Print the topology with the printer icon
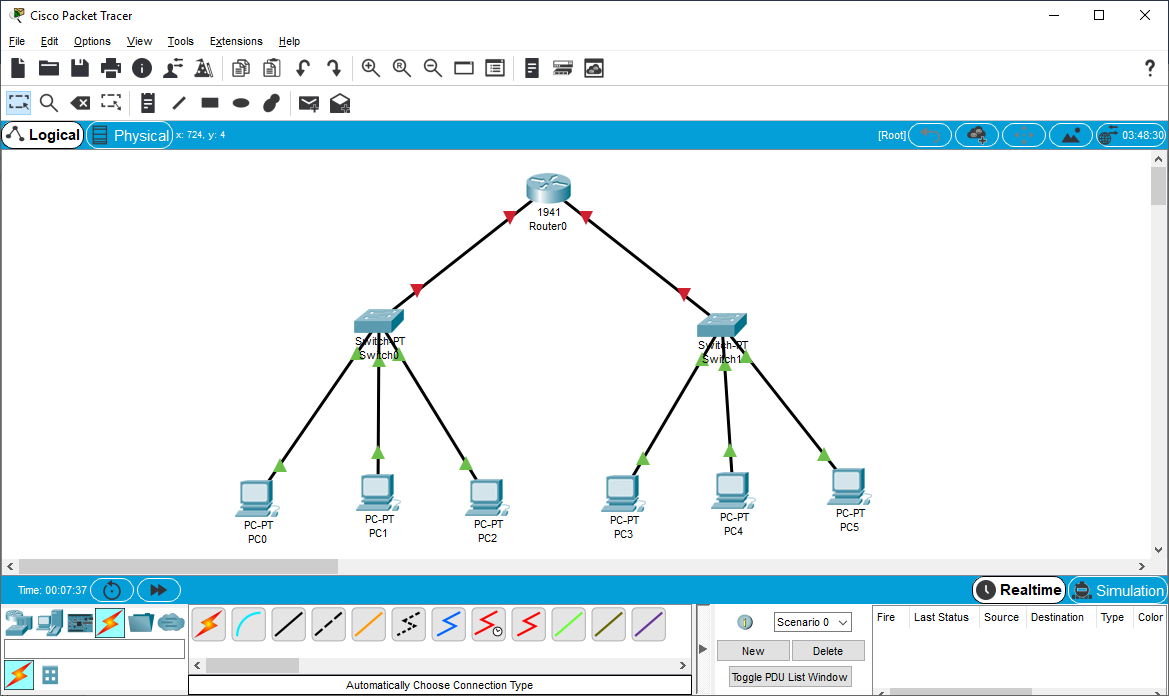Screen dimensions: 1169x696 (110, 69)
